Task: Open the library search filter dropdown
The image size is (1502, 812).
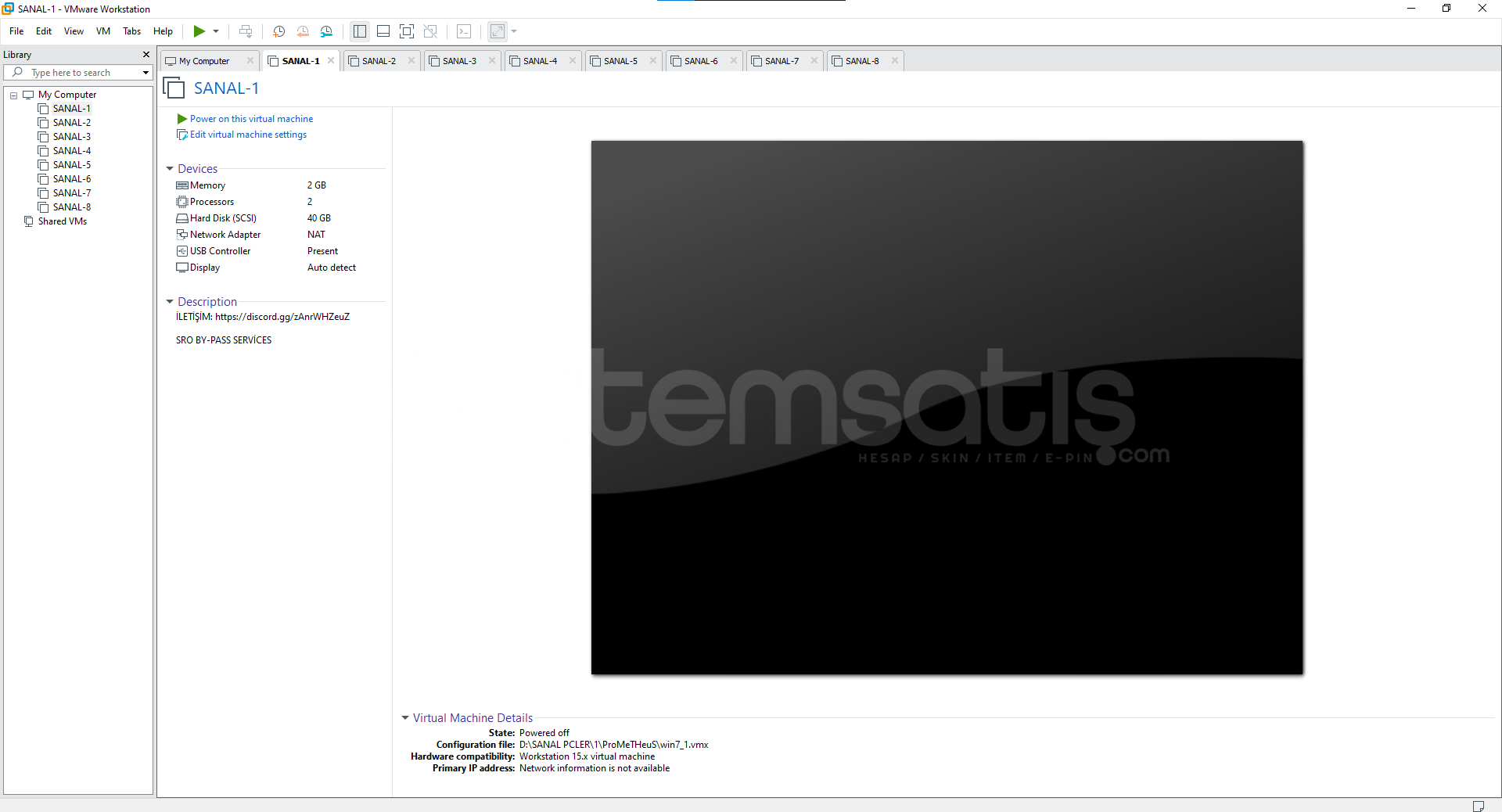Action: (x=146, y=73)
